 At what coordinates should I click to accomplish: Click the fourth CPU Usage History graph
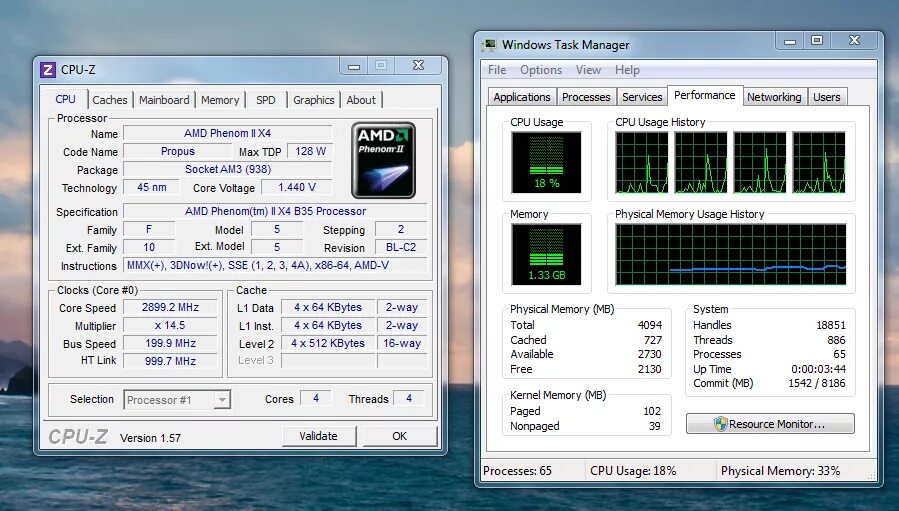point(819,162)
